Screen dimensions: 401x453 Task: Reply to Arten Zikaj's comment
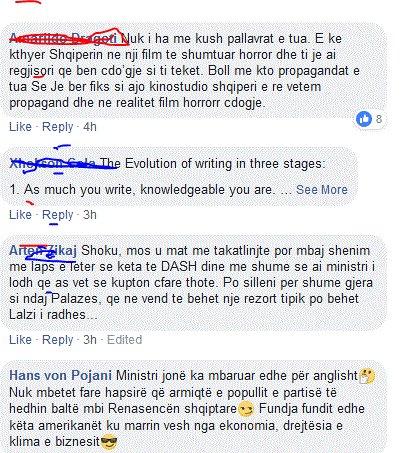[57, 340]
